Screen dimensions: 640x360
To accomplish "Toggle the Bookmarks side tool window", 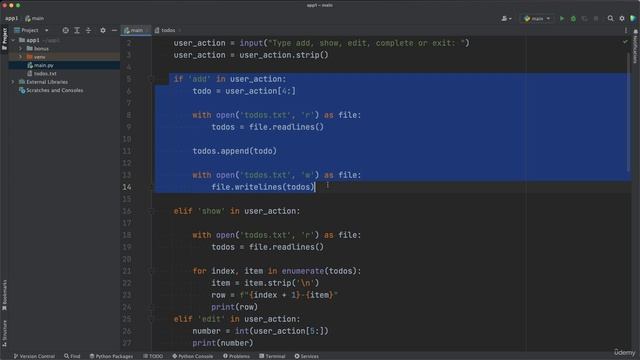I will [x=4, y=295].
